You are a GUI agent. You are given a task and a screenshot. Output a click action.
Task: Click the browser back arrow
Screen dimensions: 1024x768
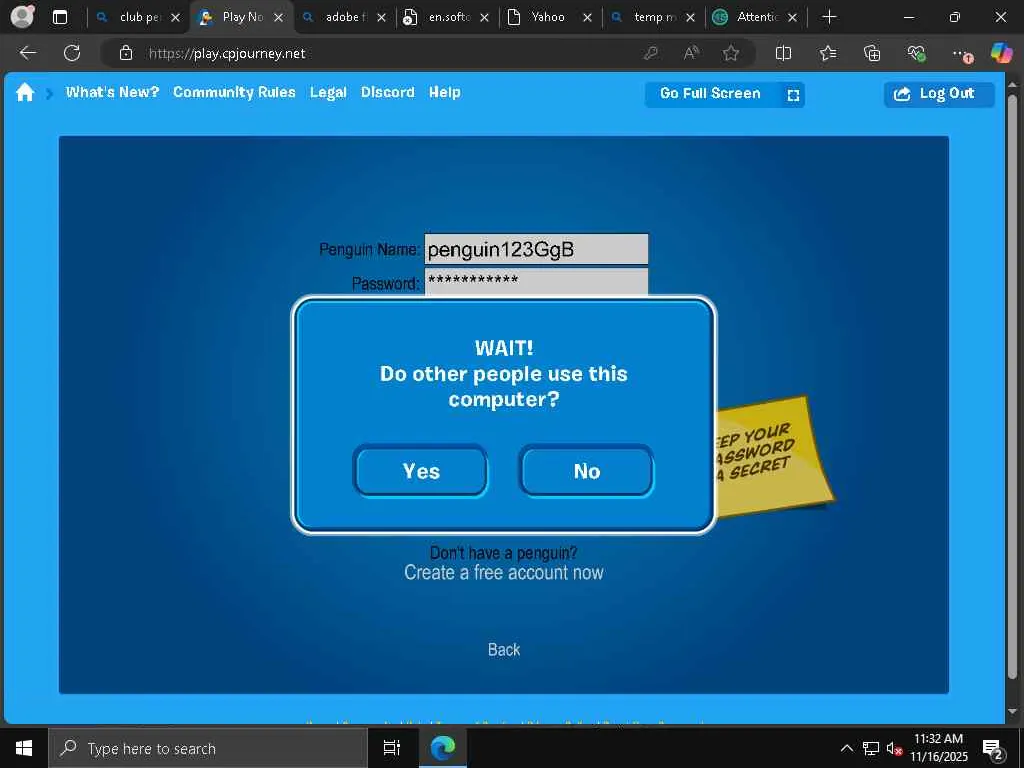pyautogui.click(x=27, y=53)
